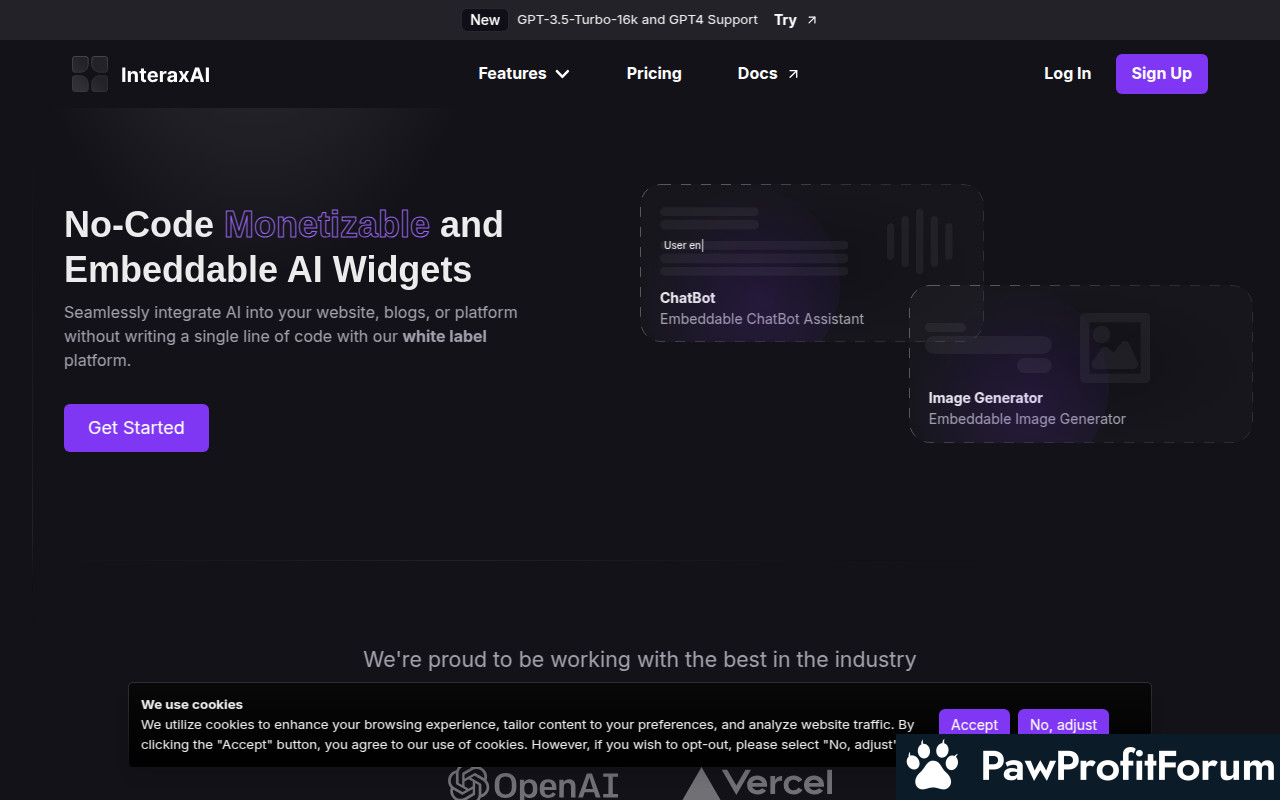Screen dimensions: 1280x800
Task: Click the picture placeholder icon in Image Generator card
Action: point(1115,348)
